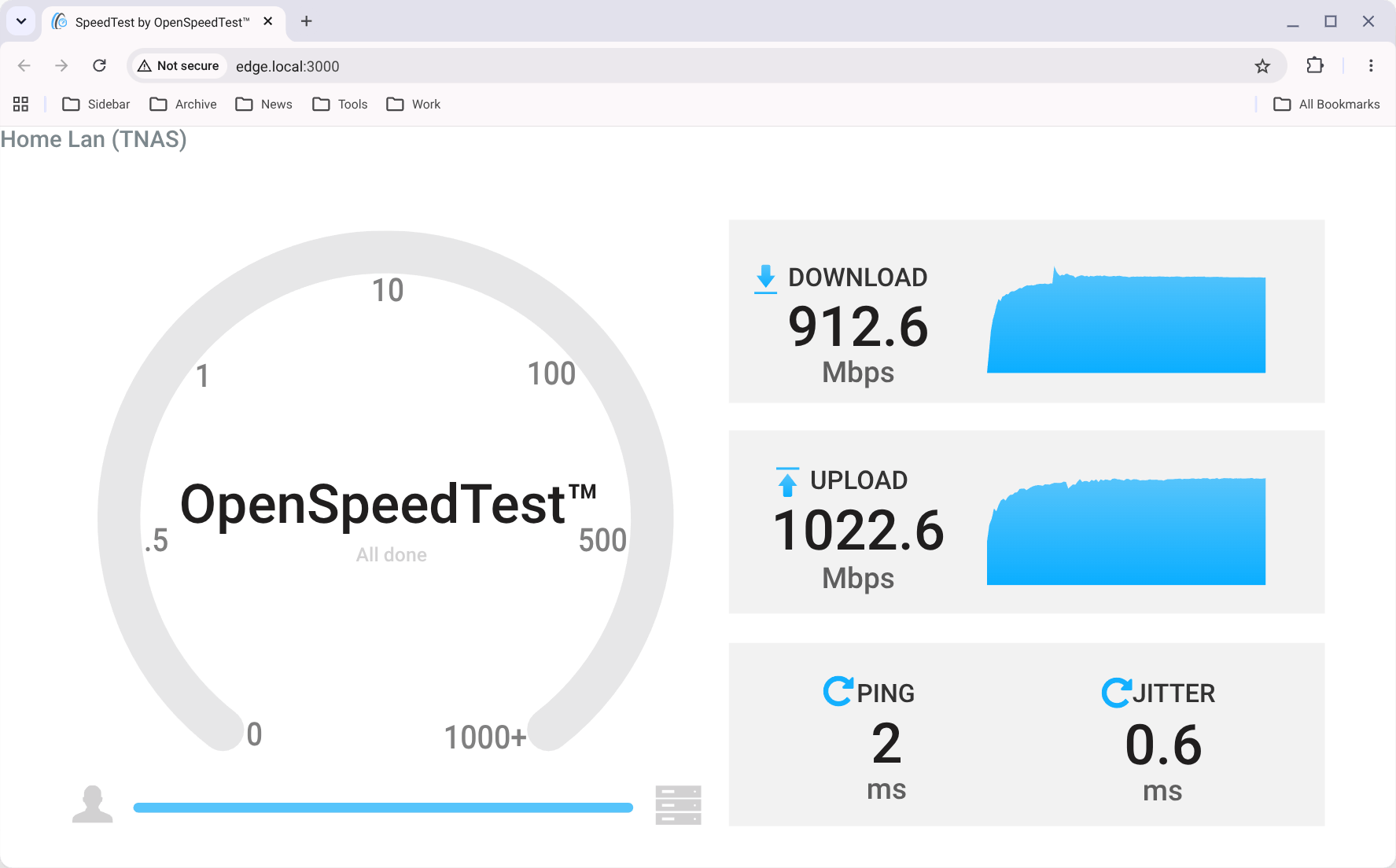The width and height of the screenshot is (1396, 868).
Task: Click the ping value 2
Action: pos(886,744)
